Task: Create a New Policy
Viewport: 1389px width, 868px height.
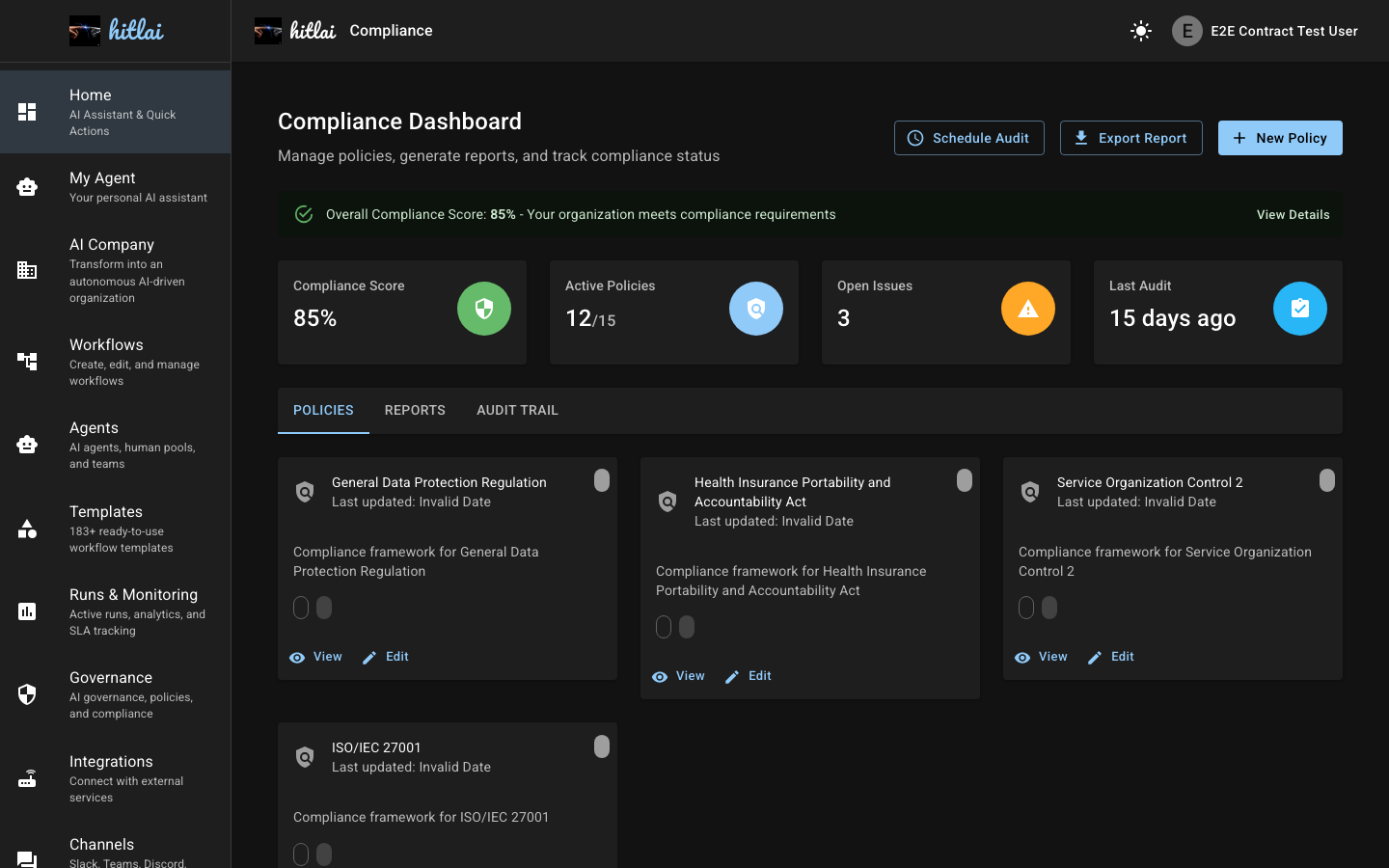Action: pyautogui.click(x=1280, y=138)
